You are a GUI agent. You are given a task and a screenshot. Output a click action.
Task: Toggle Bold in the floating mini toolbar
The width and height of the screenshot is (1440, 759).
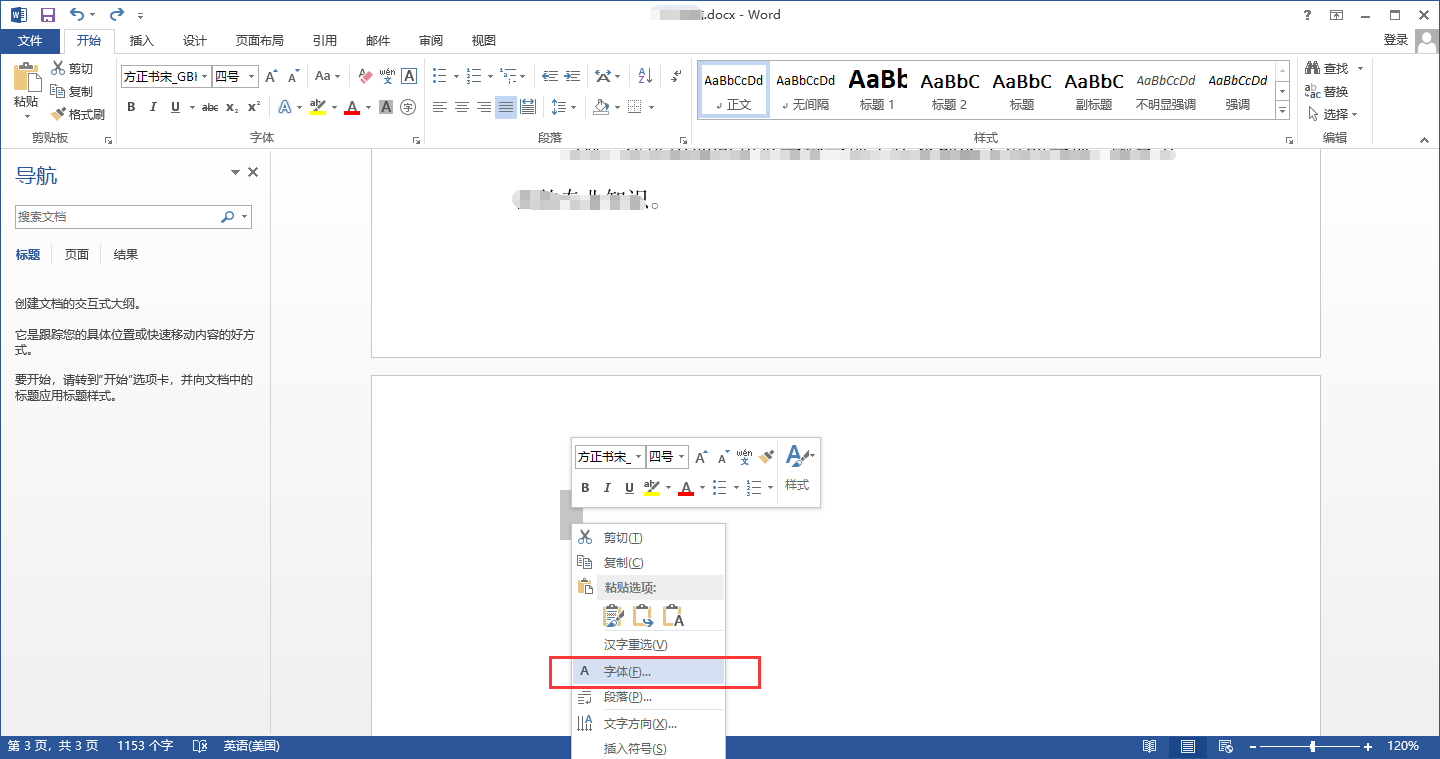[x=585, y=488]
